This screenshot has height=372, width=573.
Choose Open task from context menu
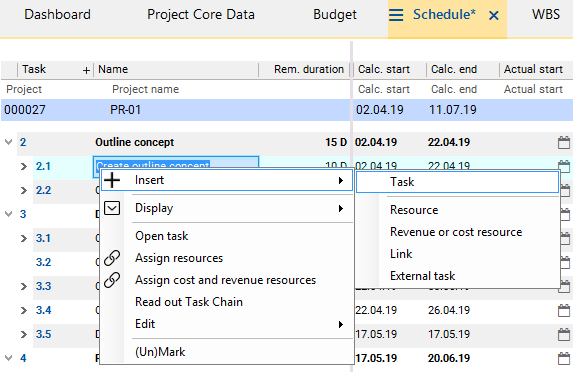[162, 236]
